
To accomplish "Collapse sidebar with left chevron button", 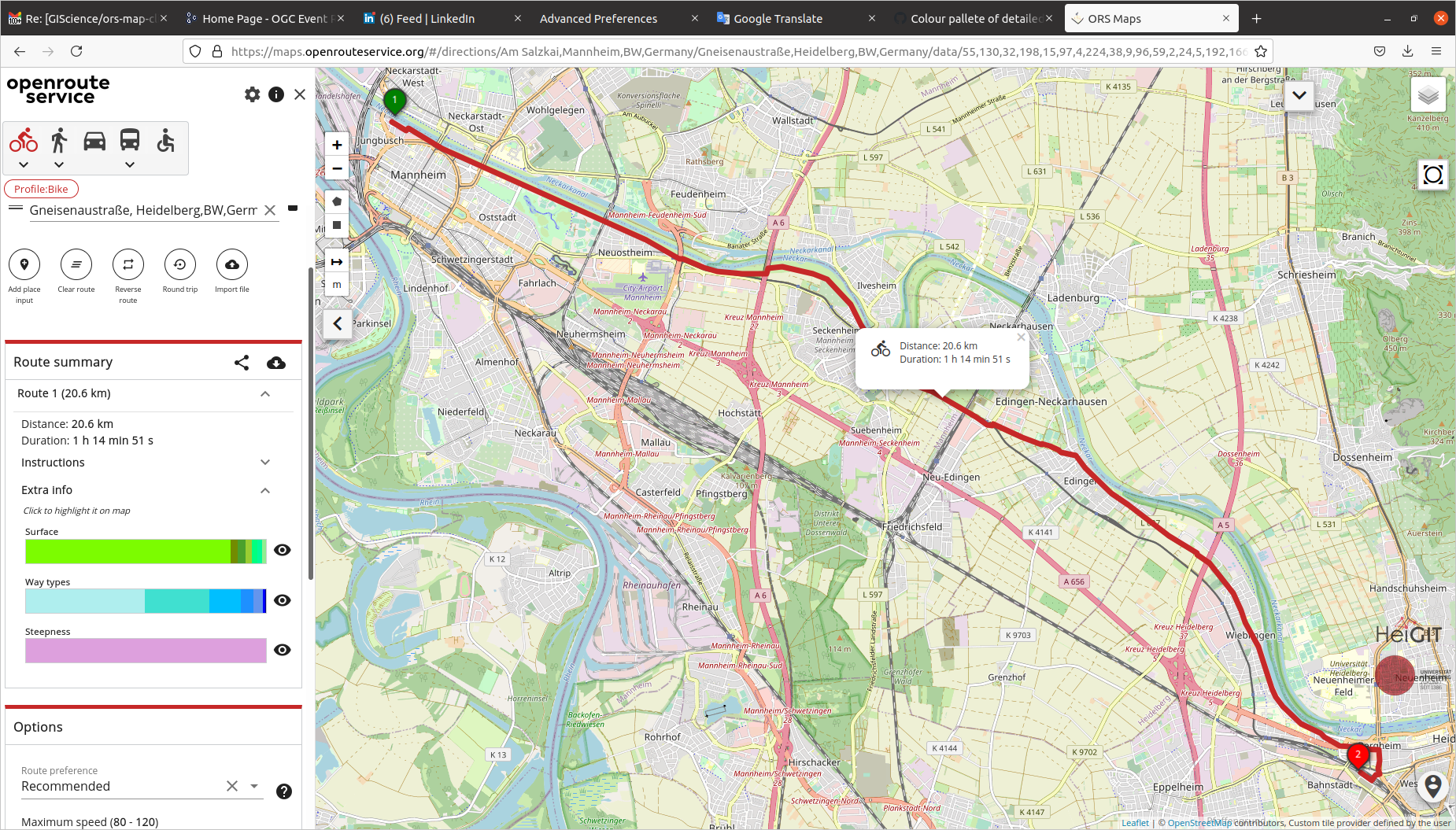I will (x=338, y=323).
